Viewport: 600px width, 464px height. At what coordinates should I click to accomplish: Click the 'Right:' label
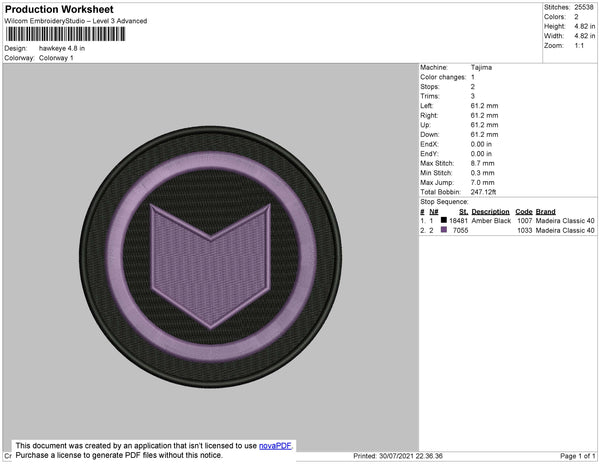tap(429, 116)
